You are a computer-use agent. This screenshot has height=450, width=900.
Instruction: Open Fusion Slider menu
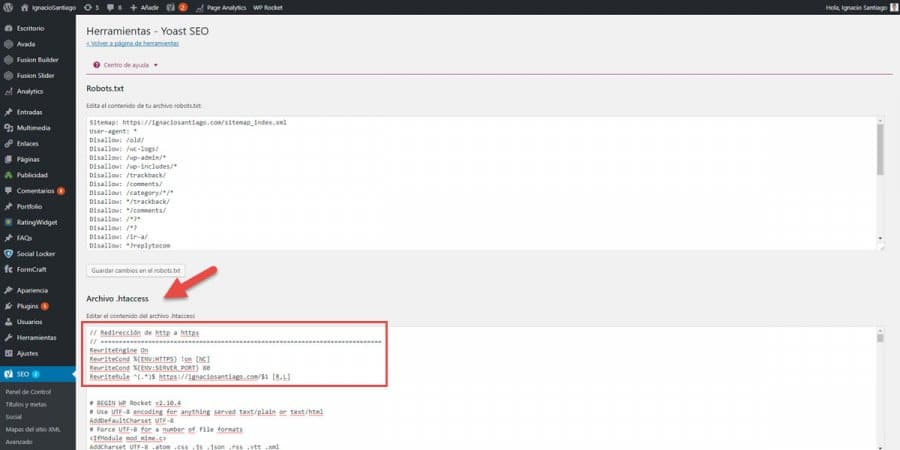point(37,75)
